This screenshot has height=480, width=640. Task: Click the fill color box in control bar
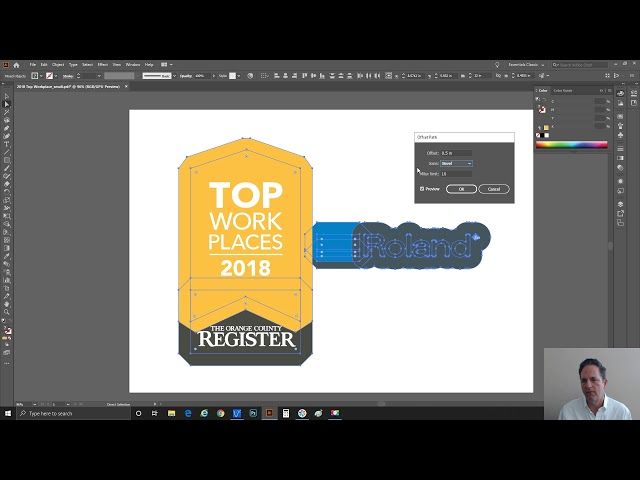[x=36, y=76]
